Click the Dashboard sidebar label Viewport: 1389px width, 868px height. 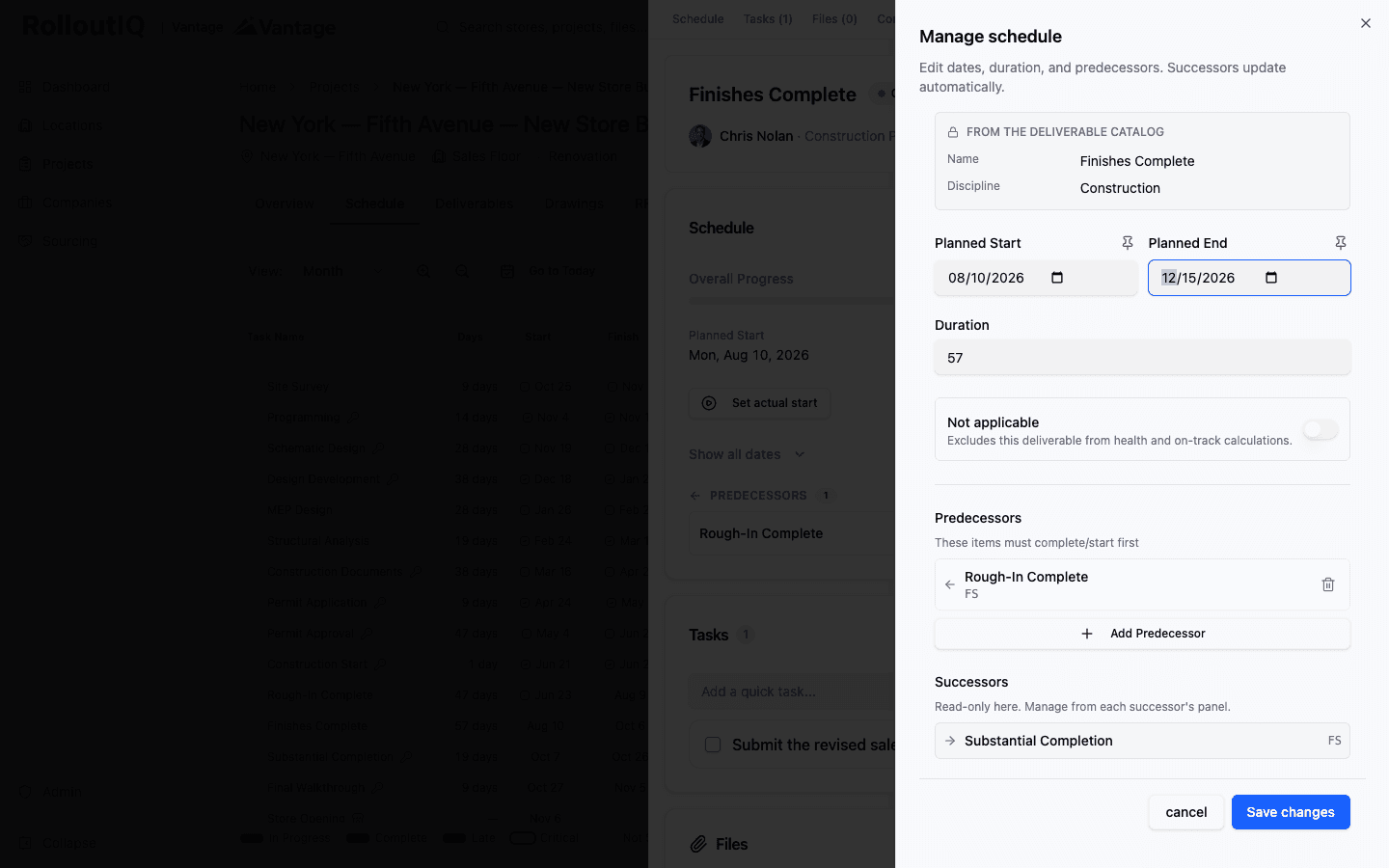tap(76, 87)
